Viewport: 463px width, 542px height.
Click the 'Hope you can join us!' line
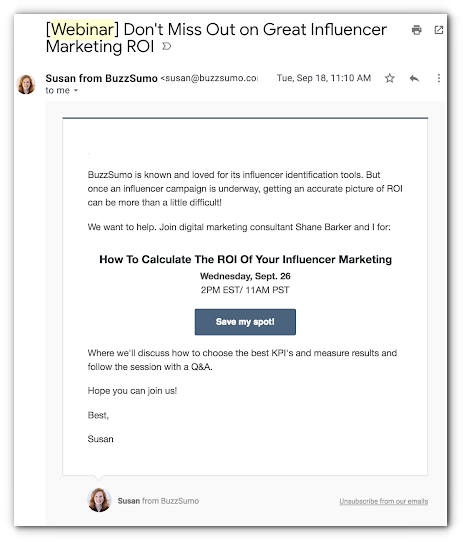pos(132,391)
